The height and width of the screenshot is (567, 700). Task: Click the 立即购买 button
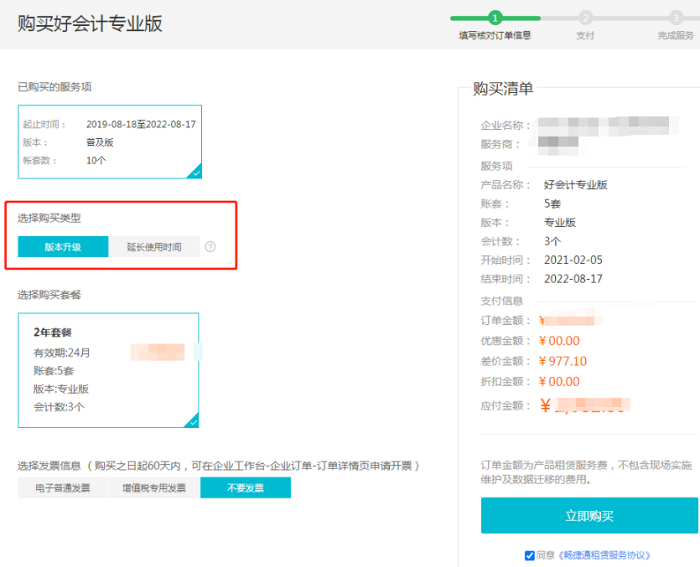pyautogui.click(x=589, y=516)
